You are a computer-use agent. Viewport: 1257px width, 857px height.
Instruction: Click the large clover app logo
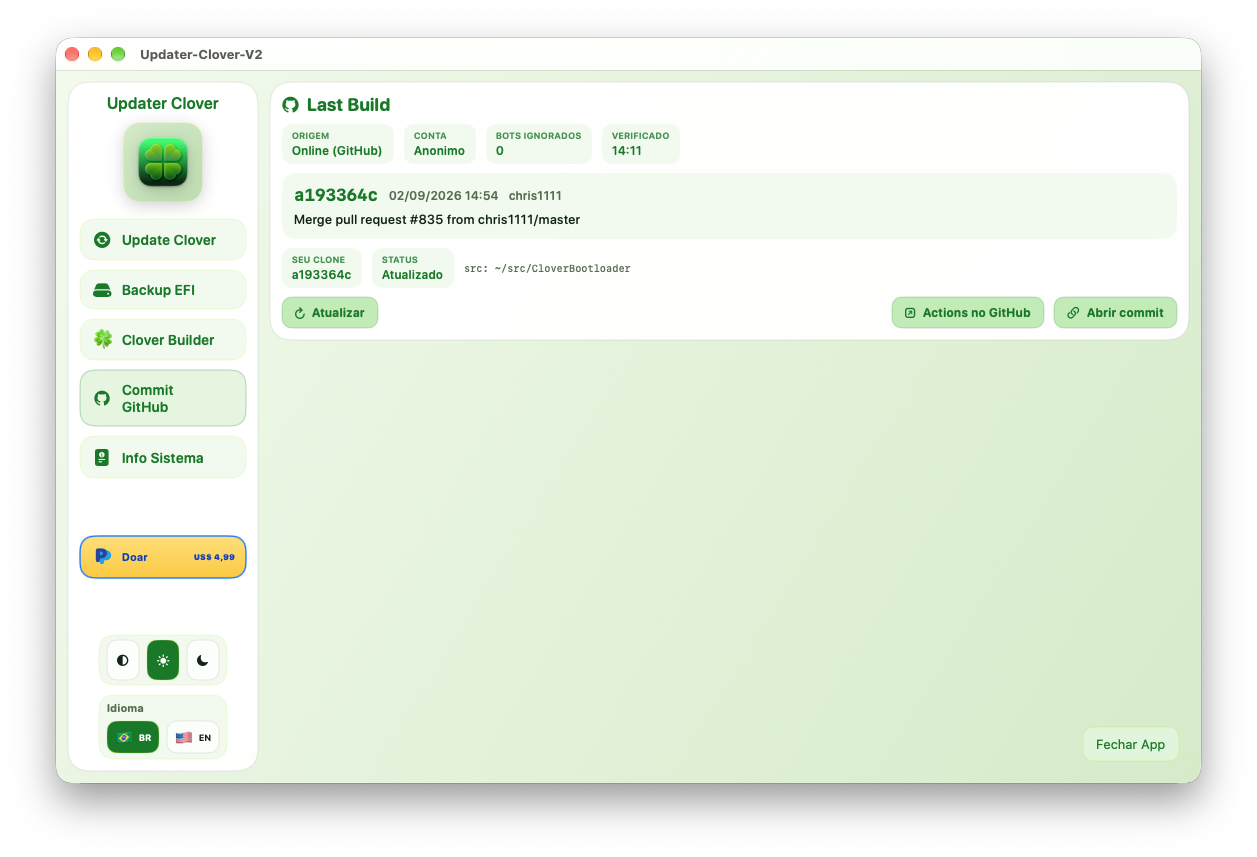163,162
